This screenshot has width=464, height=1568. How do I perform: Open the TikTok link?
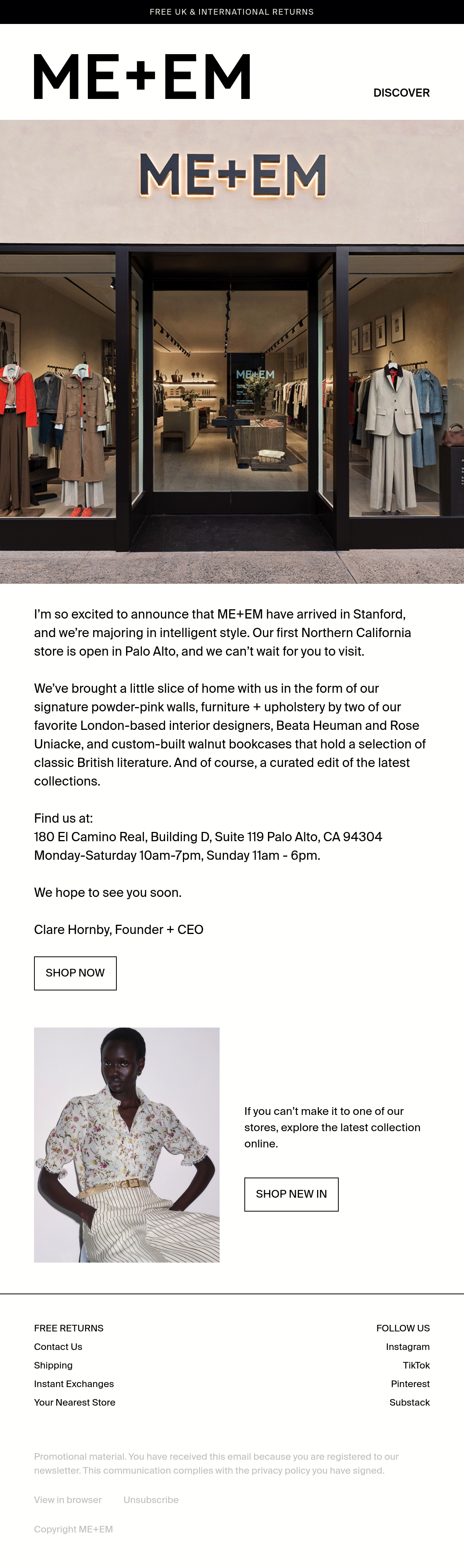(416, 1365)
